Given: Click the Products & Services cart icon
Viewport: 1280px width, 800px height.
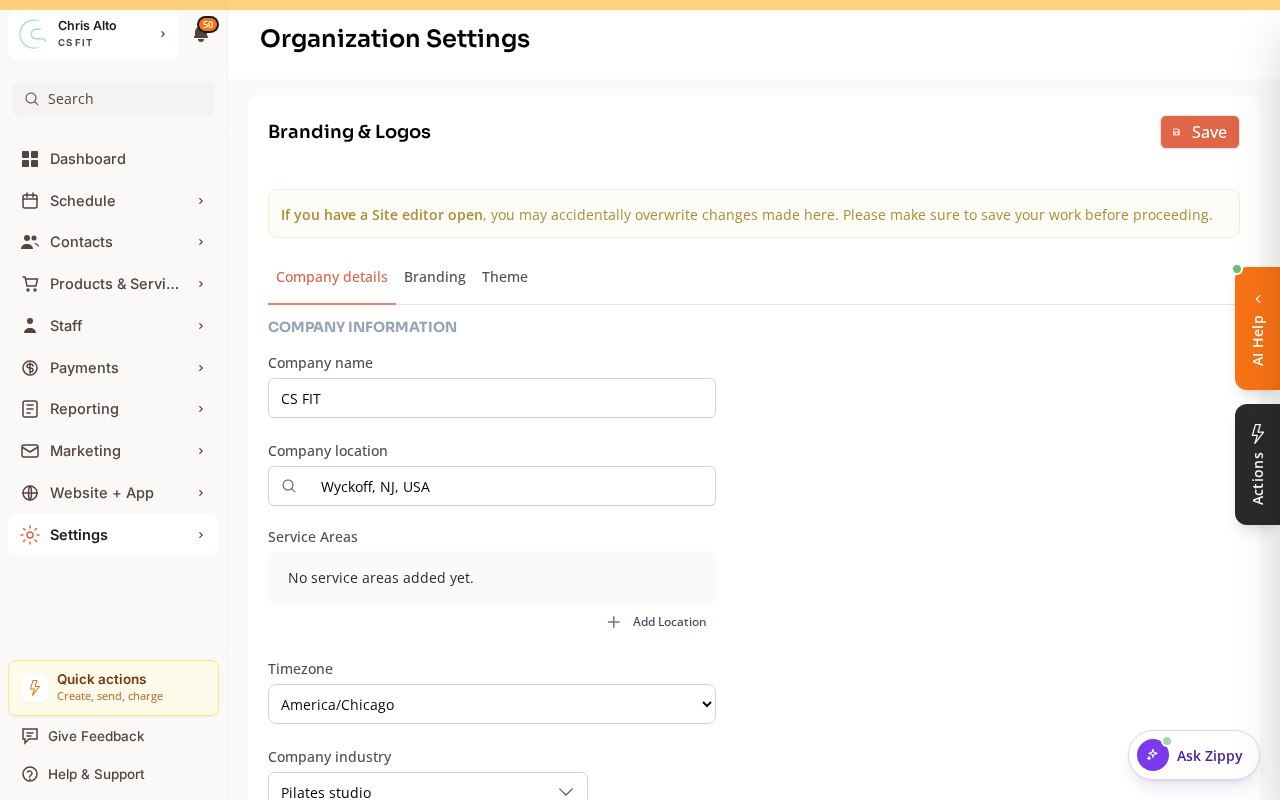Looking at the screenshot, I should pos(30,284).
